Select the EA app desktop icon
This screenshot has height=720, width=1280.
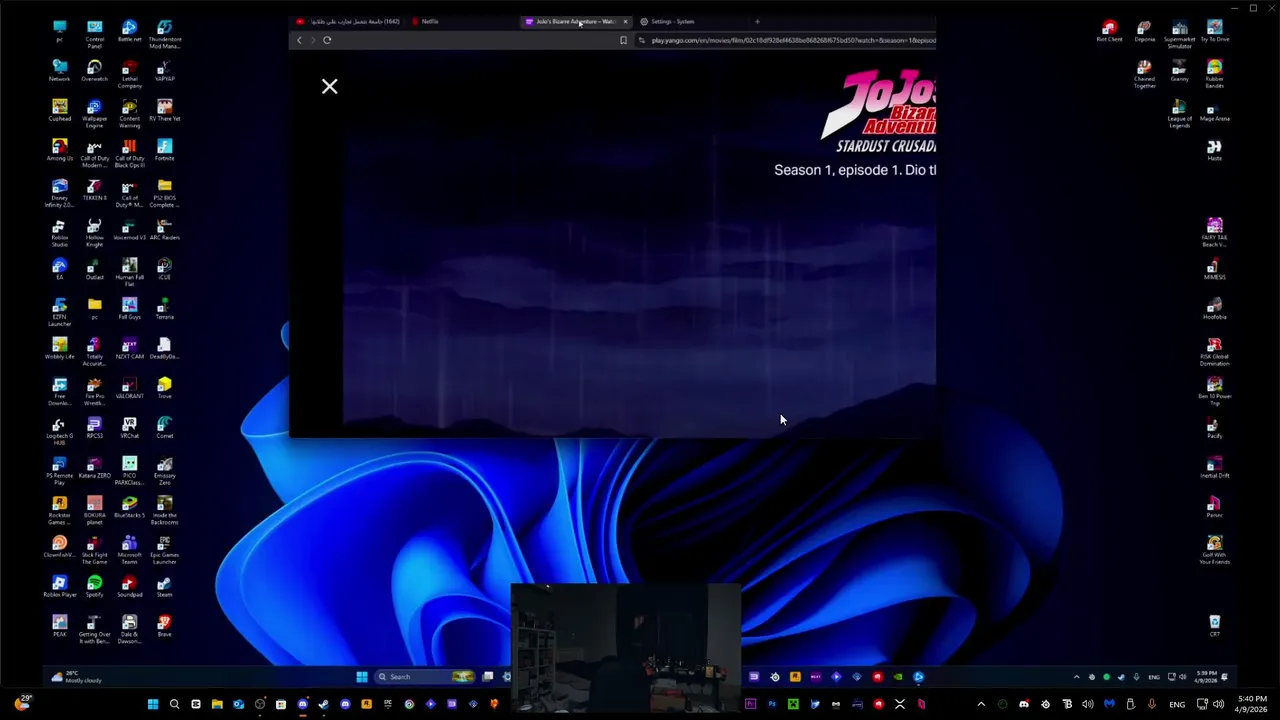click(59, 269)
